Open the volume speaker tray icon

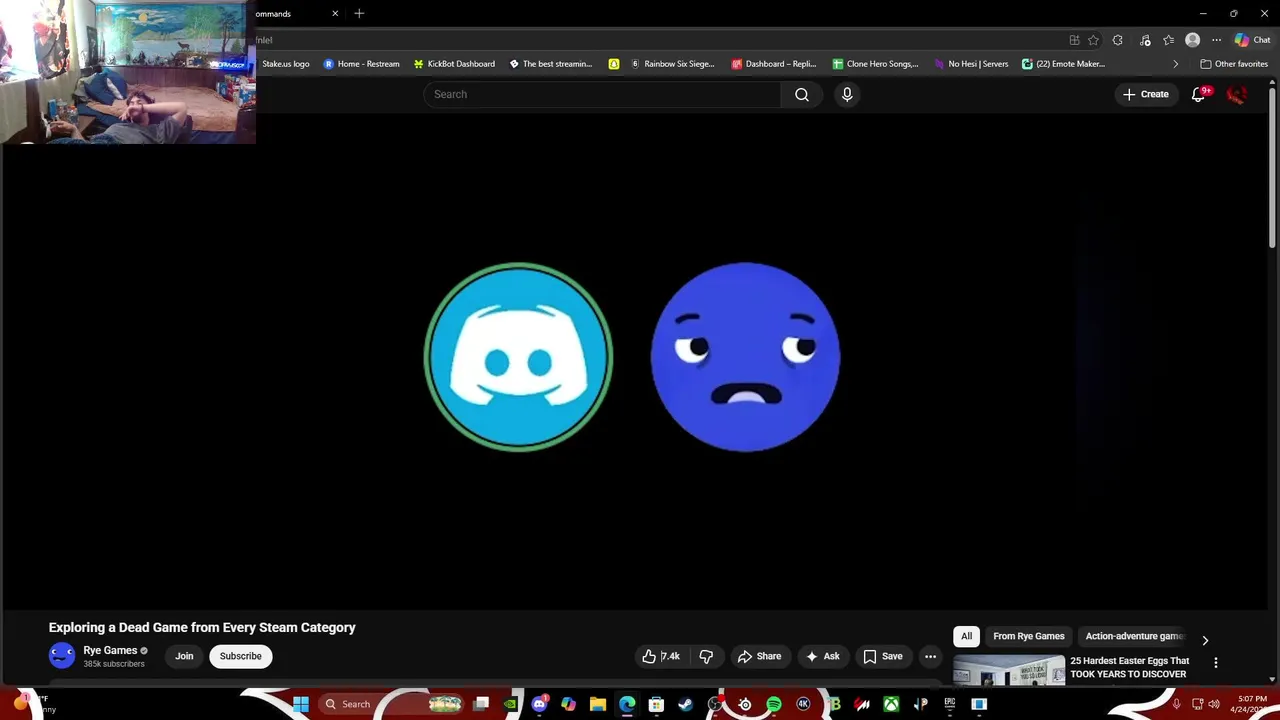coord(1214,704)
